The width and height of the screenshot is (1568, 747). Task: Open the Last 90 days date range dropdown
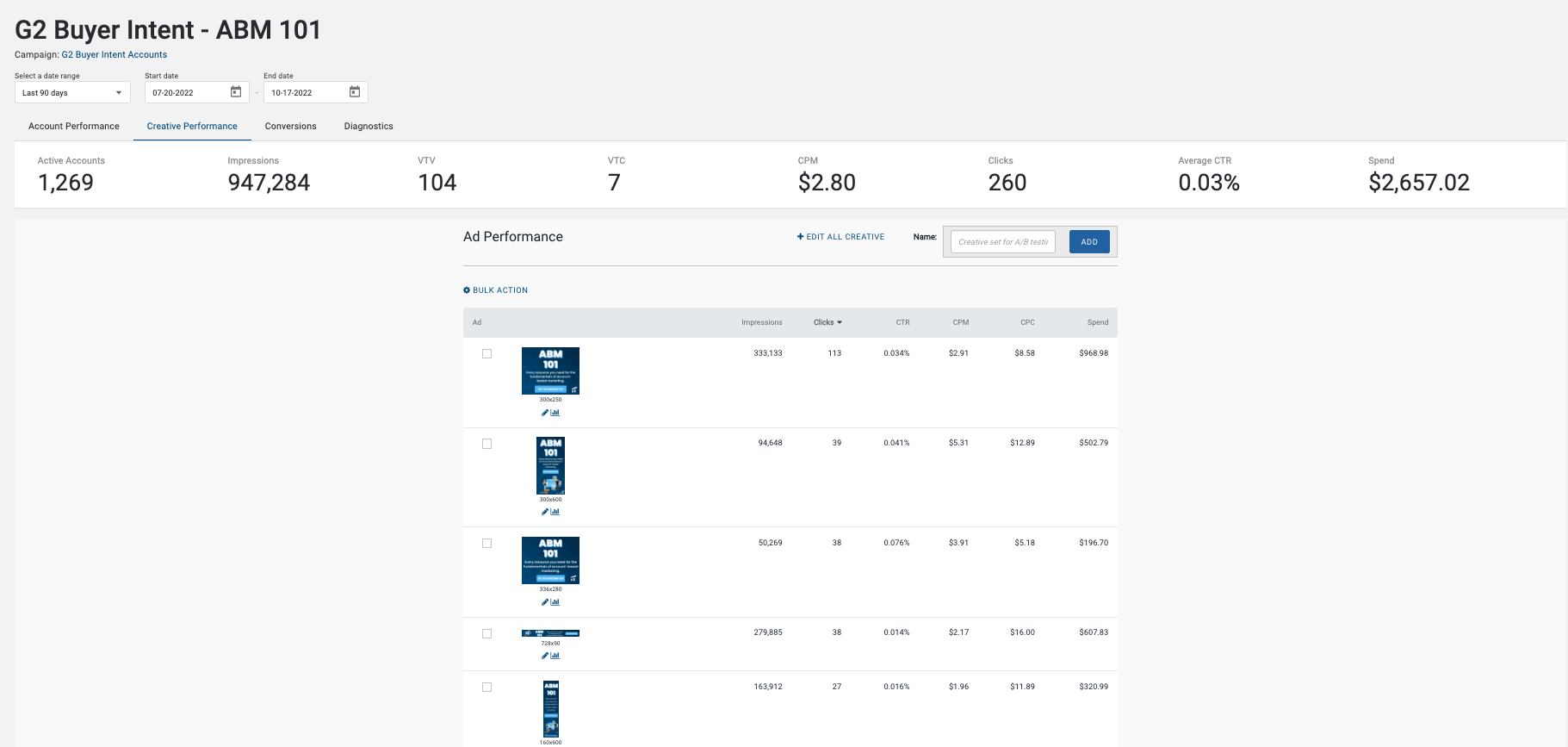click(x=72, y=92)
